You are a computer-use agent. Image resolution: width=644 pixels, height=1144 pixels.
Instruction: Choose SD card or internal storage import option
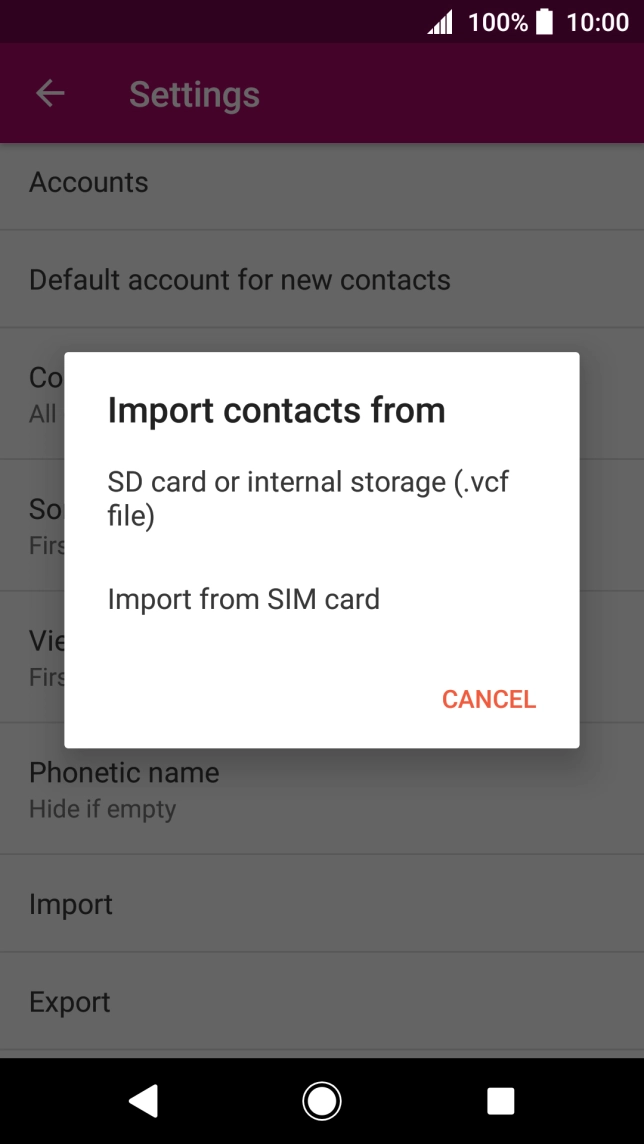[309, 498]
